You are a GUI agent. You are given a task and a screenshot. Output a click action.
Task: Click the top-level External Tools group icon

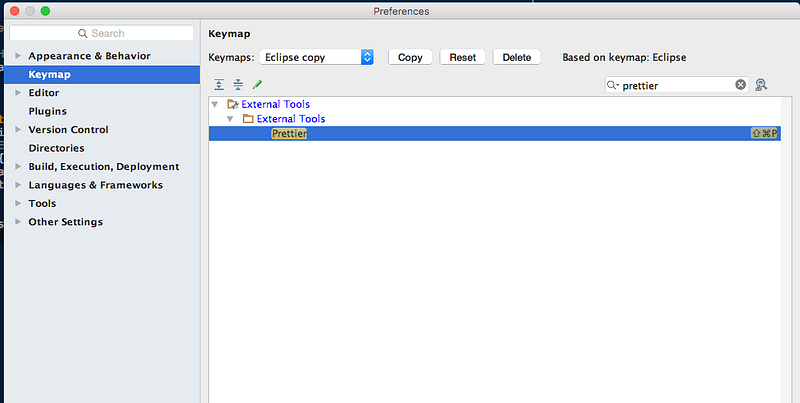(x=233, y=104)
